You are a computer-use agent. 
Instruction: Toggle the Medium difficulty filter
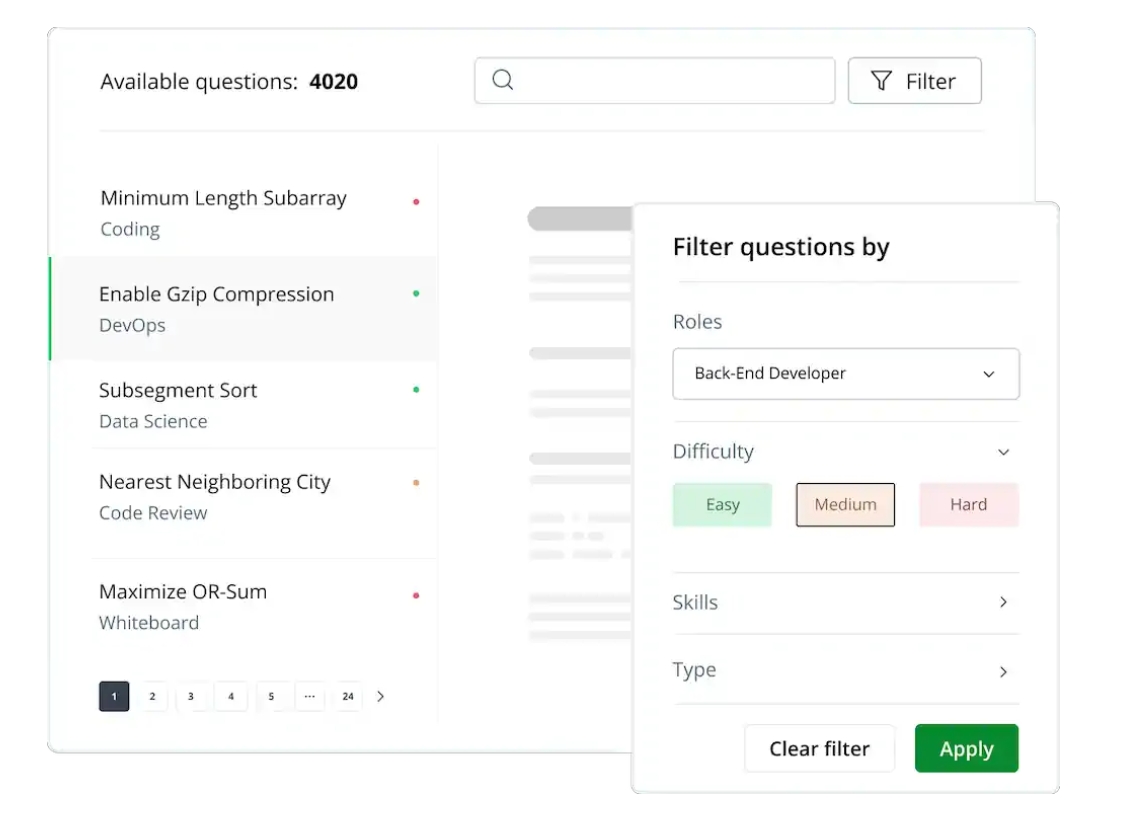point(845,505)
